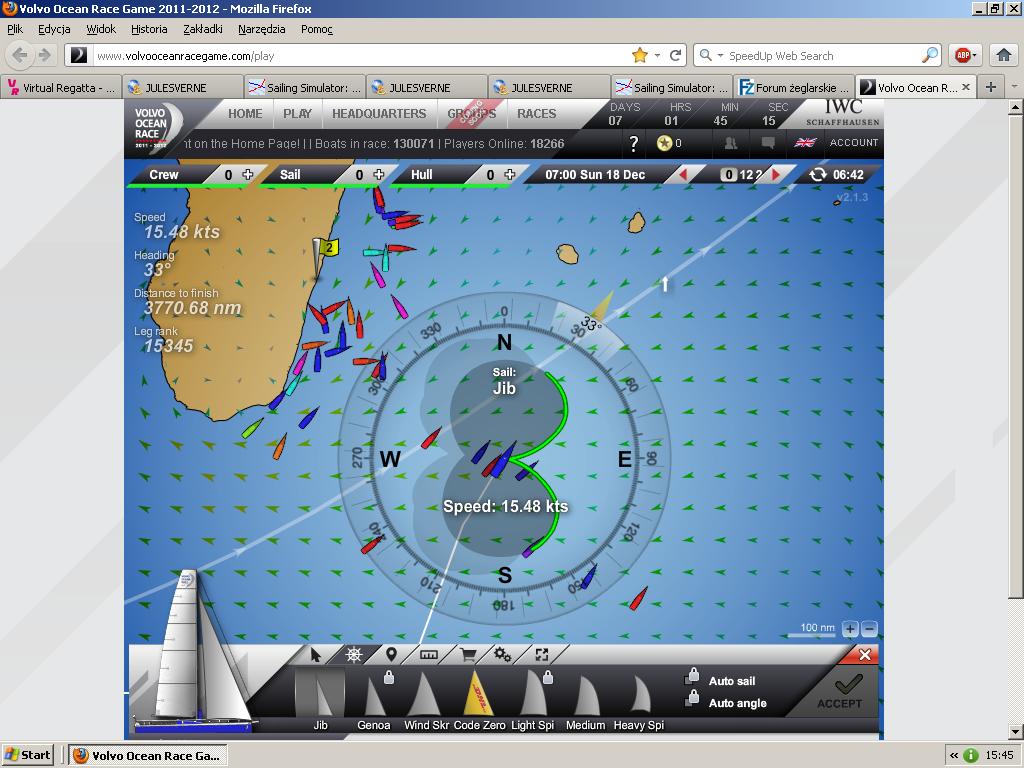
Task: Open the ACCOUNT link
Action: coord(853,143)
